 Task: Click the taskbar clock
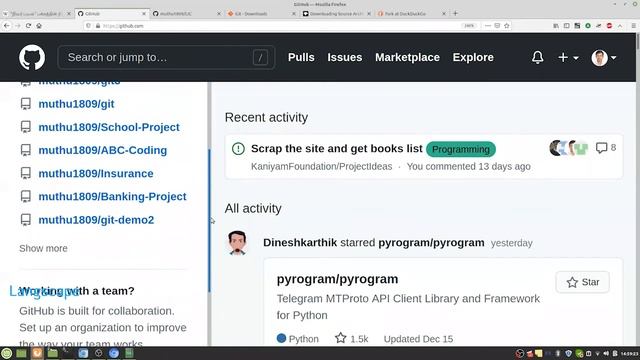[629, 353]
